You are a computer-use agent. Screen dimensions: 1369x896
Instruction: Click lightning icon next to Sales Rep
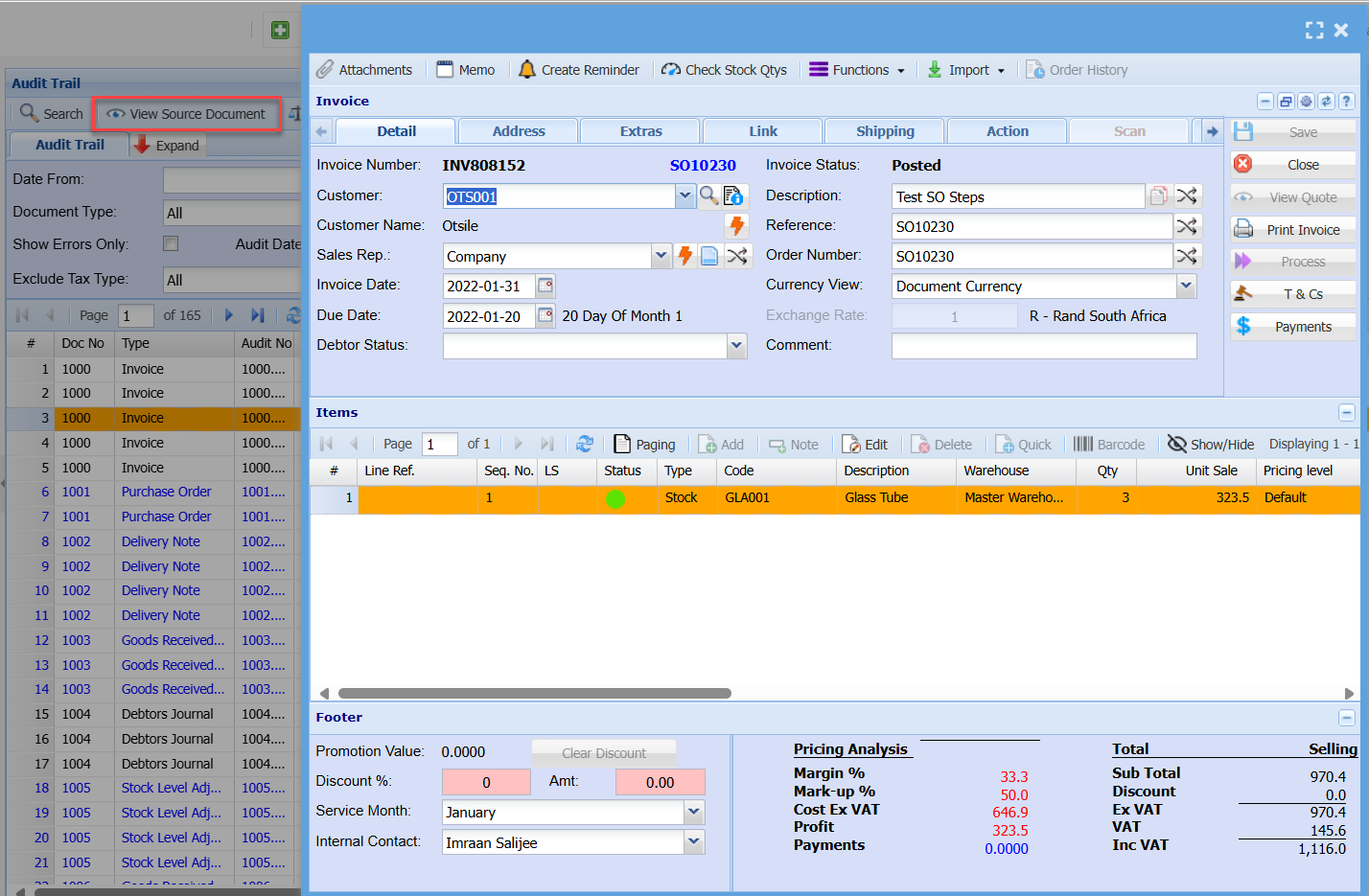[x=685, y=256]
